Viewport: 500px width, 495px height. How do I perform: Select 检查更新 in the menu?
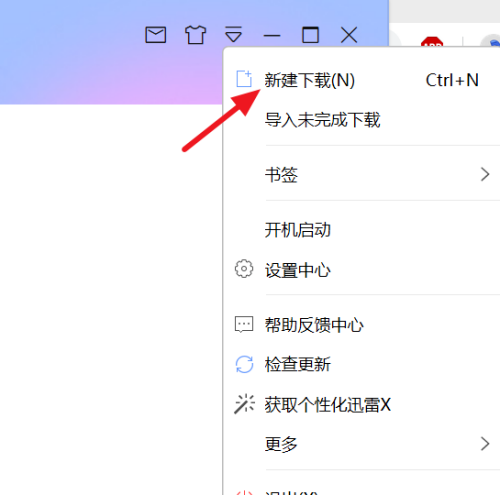point(362,364)
